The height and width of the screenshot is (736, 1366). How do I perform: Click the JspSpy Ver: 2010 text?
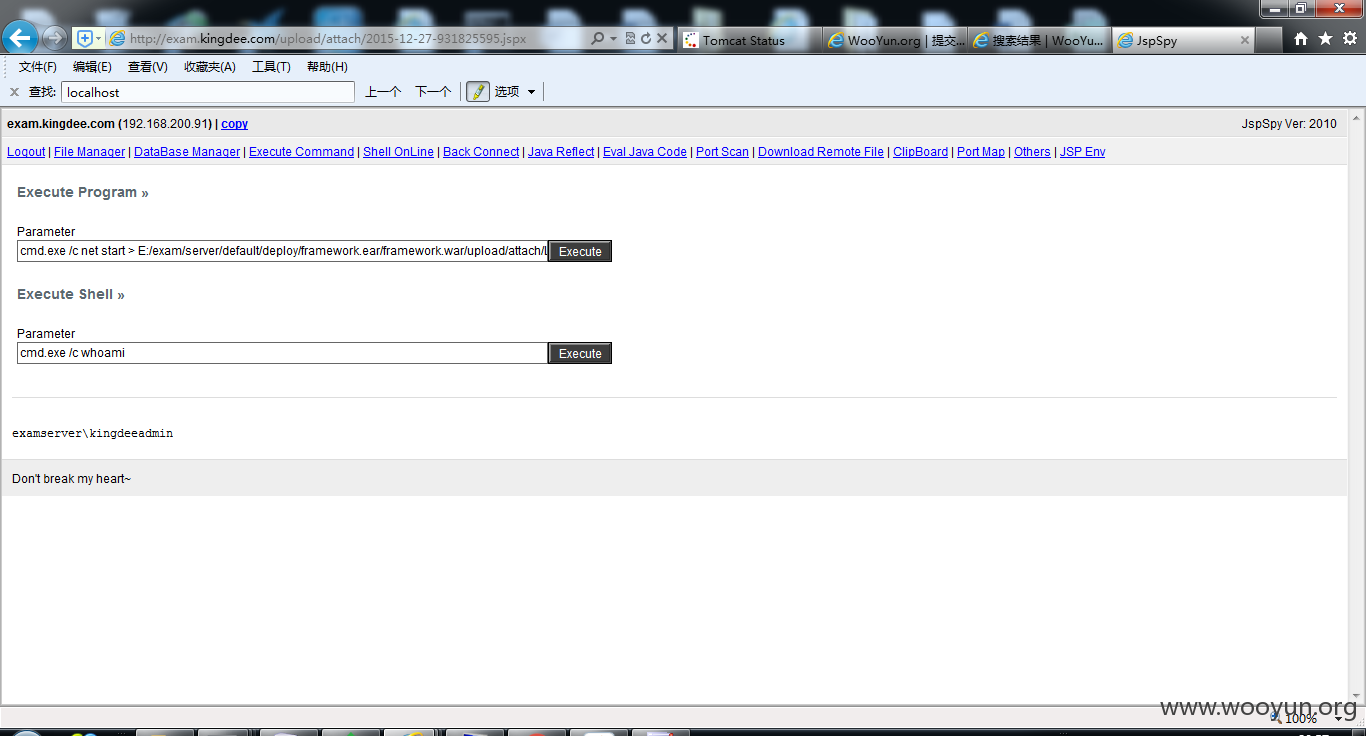click(x=1289, y=124)
